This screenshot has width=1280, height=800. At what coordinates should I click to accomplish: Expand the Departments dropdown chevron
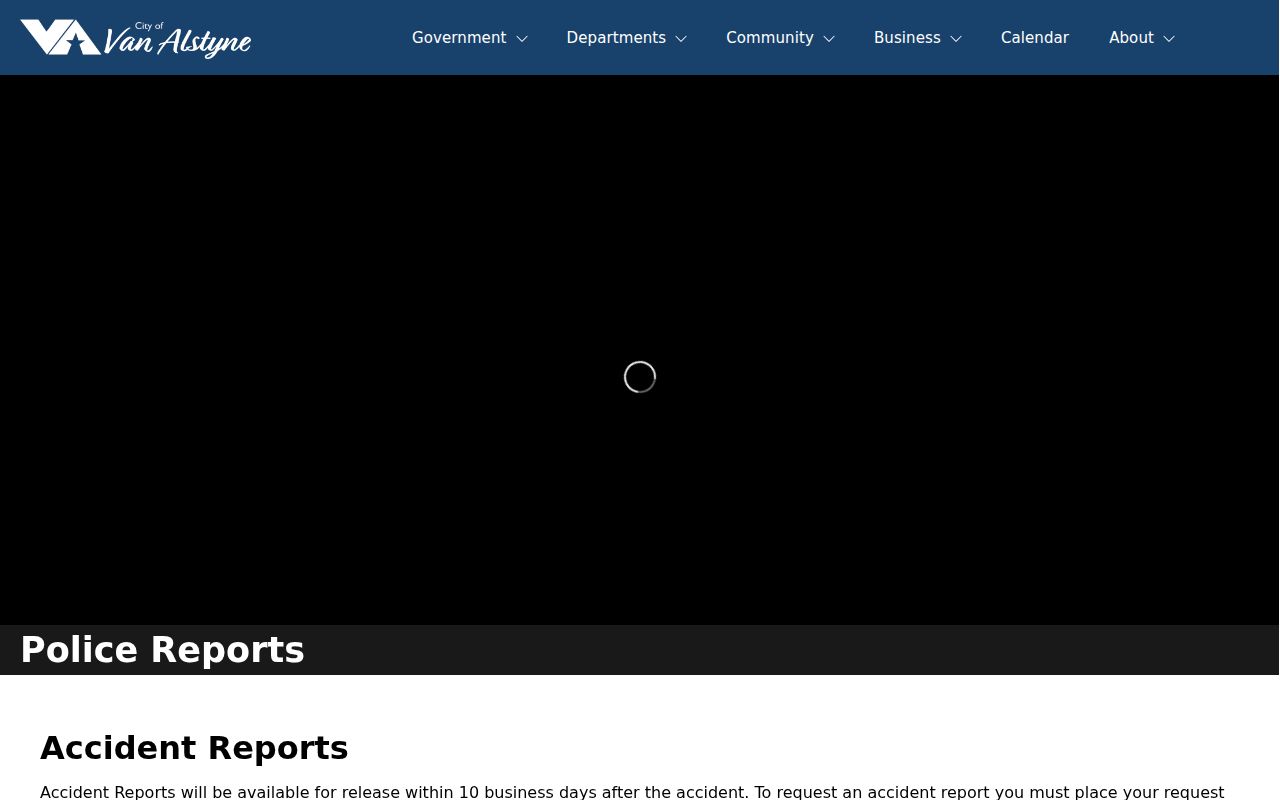coord(681,39)
